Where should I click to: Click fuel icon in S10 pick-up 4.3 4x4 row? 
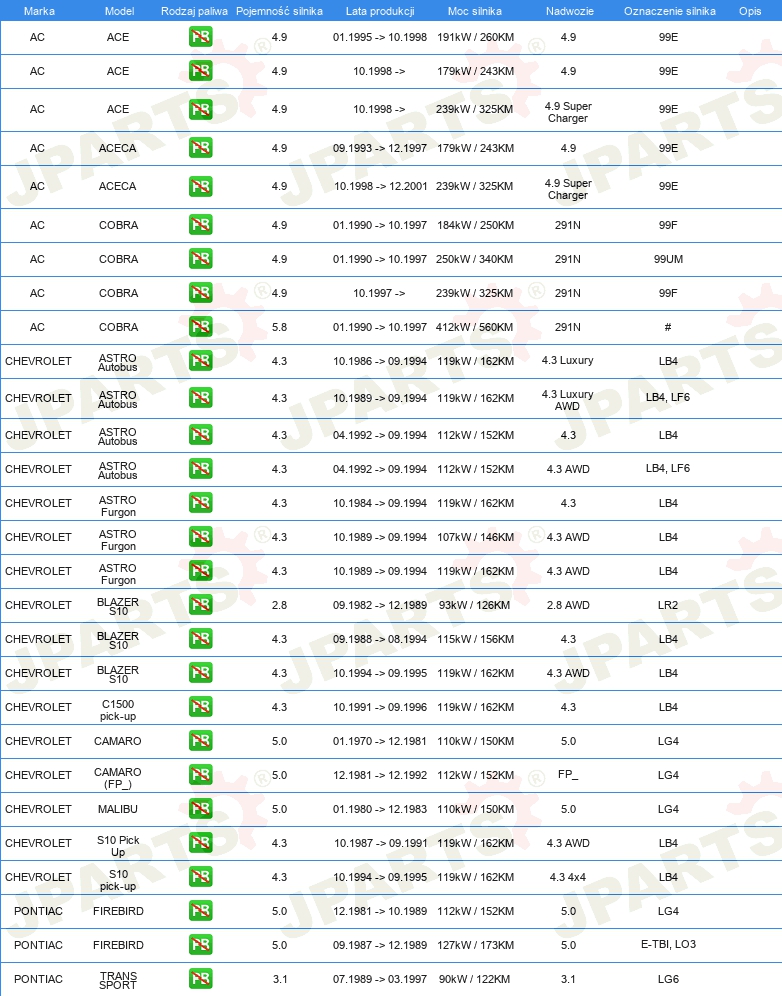click(200, 877)
